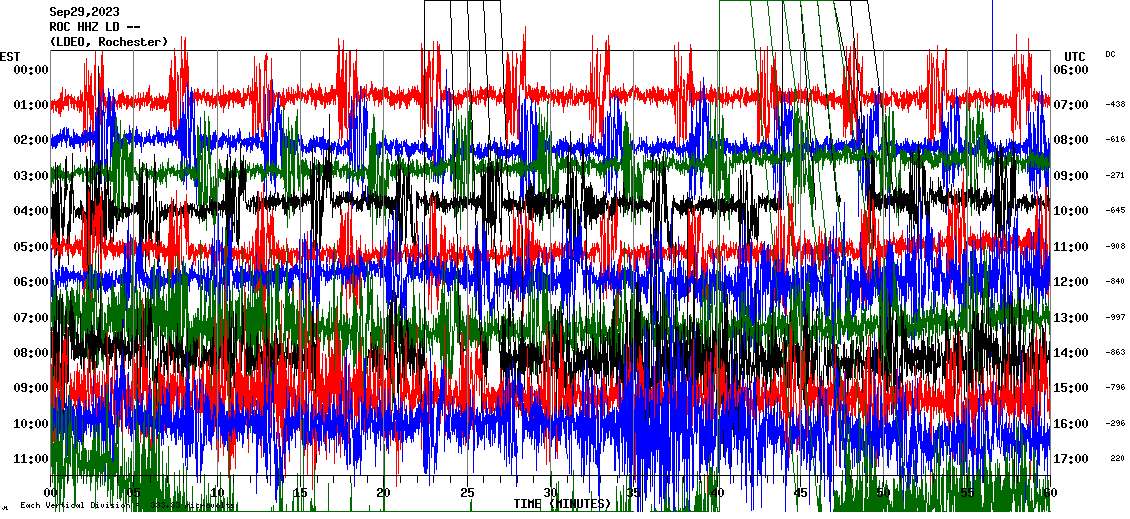Select DC value -796
The height and width of the screenshot is (519, 1130).
[1115, 388]
